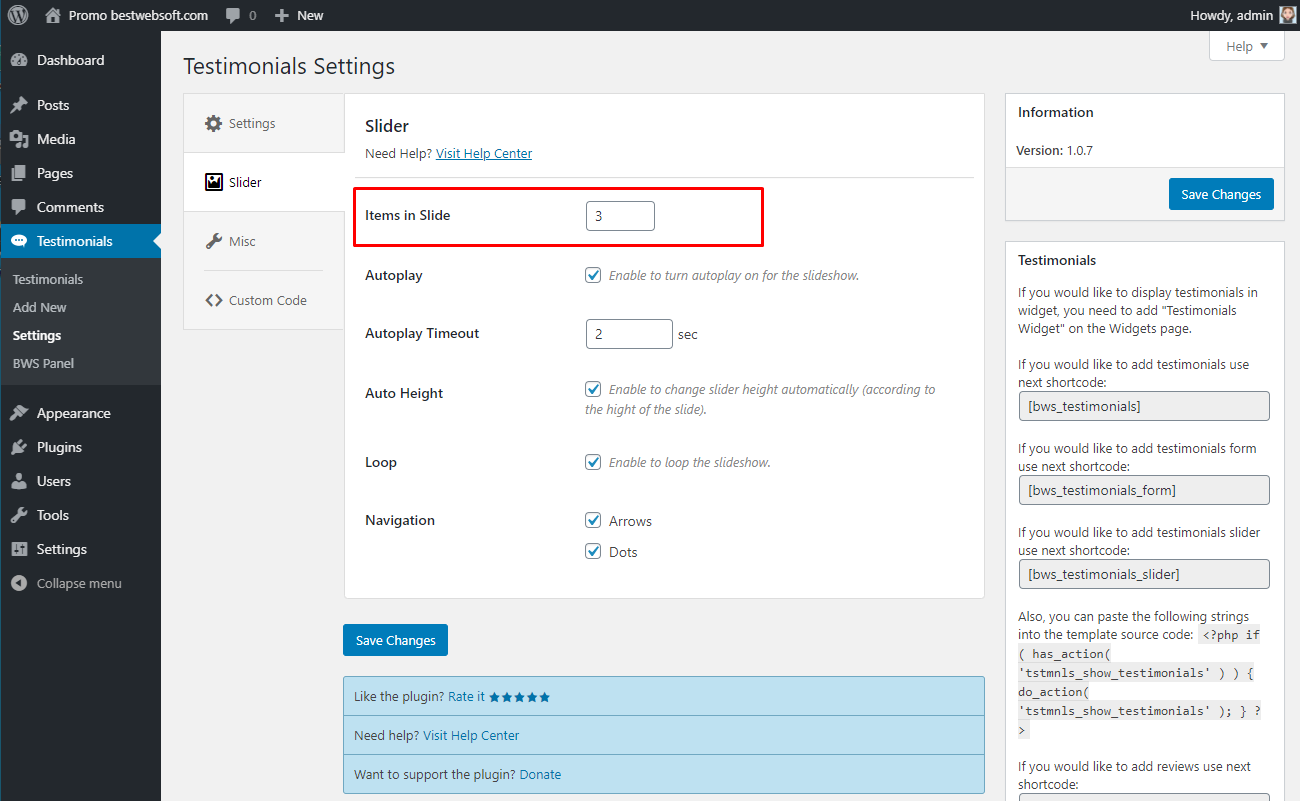Uncheck the Arrows navigation checkbox
The image size is (1300, 801).
tap(593, 520)
